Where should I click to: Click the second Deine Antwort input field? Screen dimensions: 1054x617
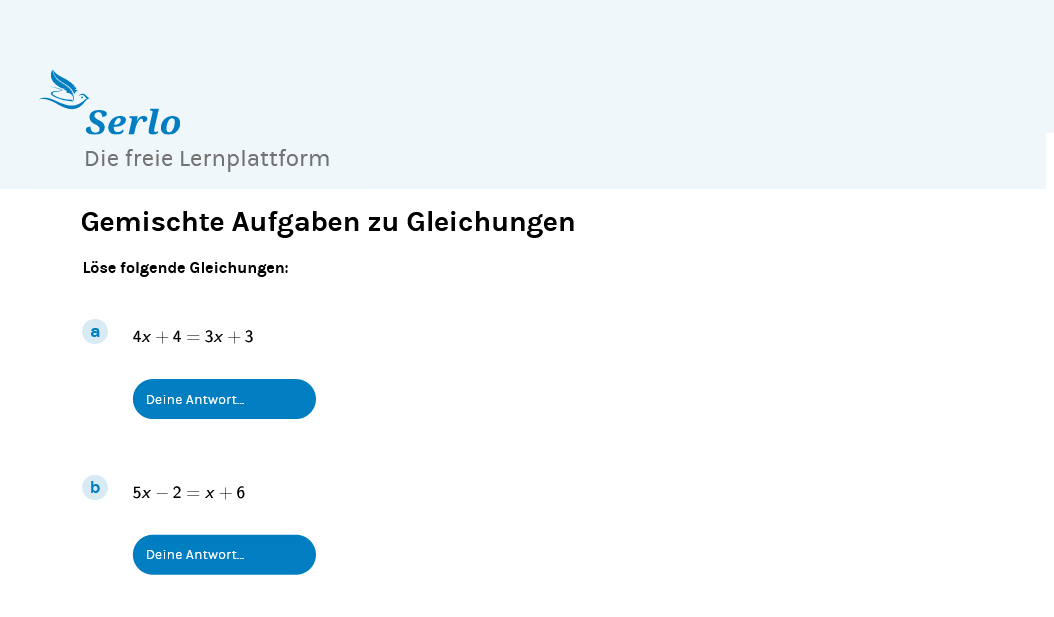pyautogui.click(x=224, y=555)
